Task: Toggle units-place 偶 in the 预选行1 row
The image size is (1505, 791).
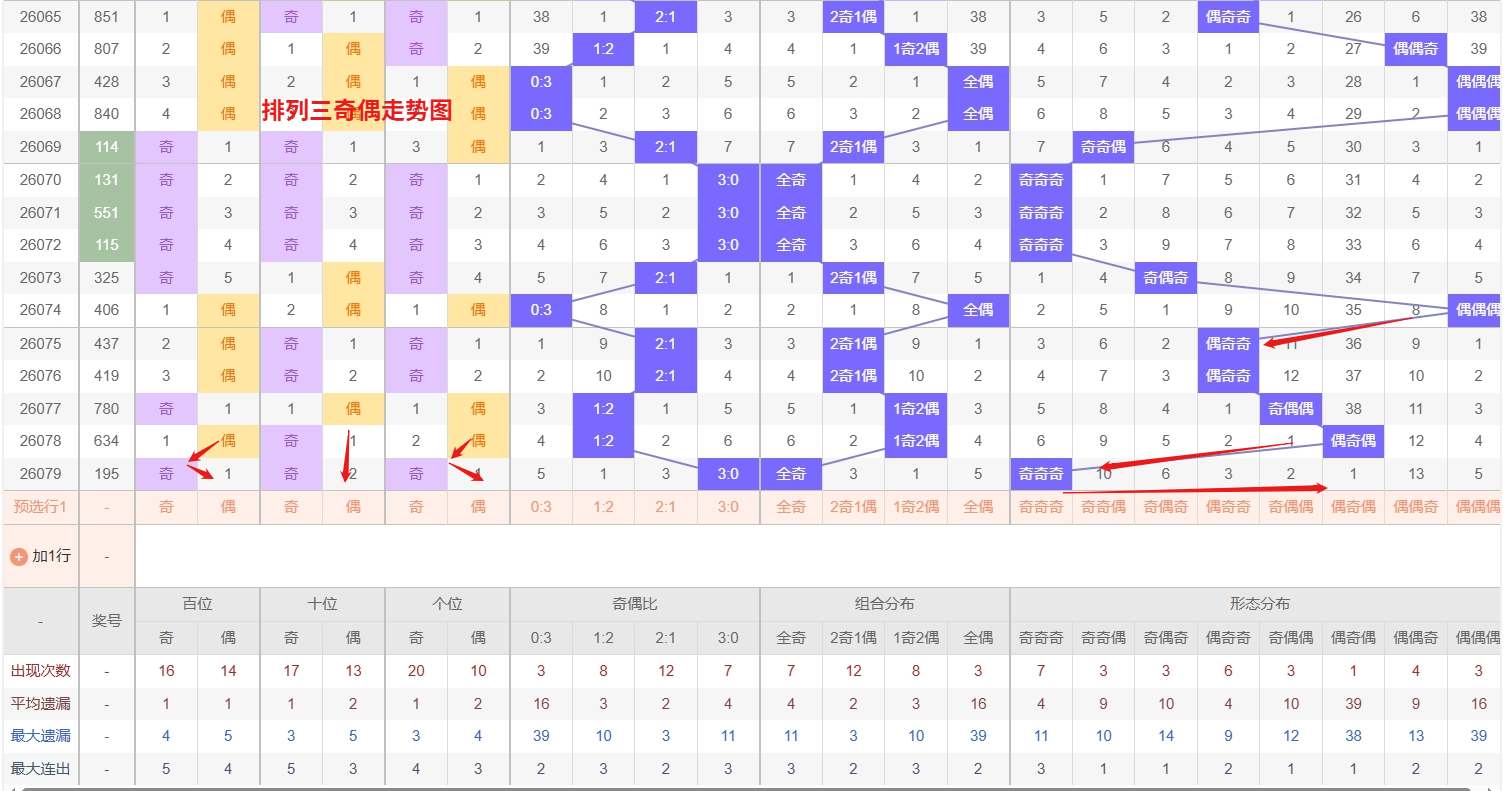Action: (478, 507)
